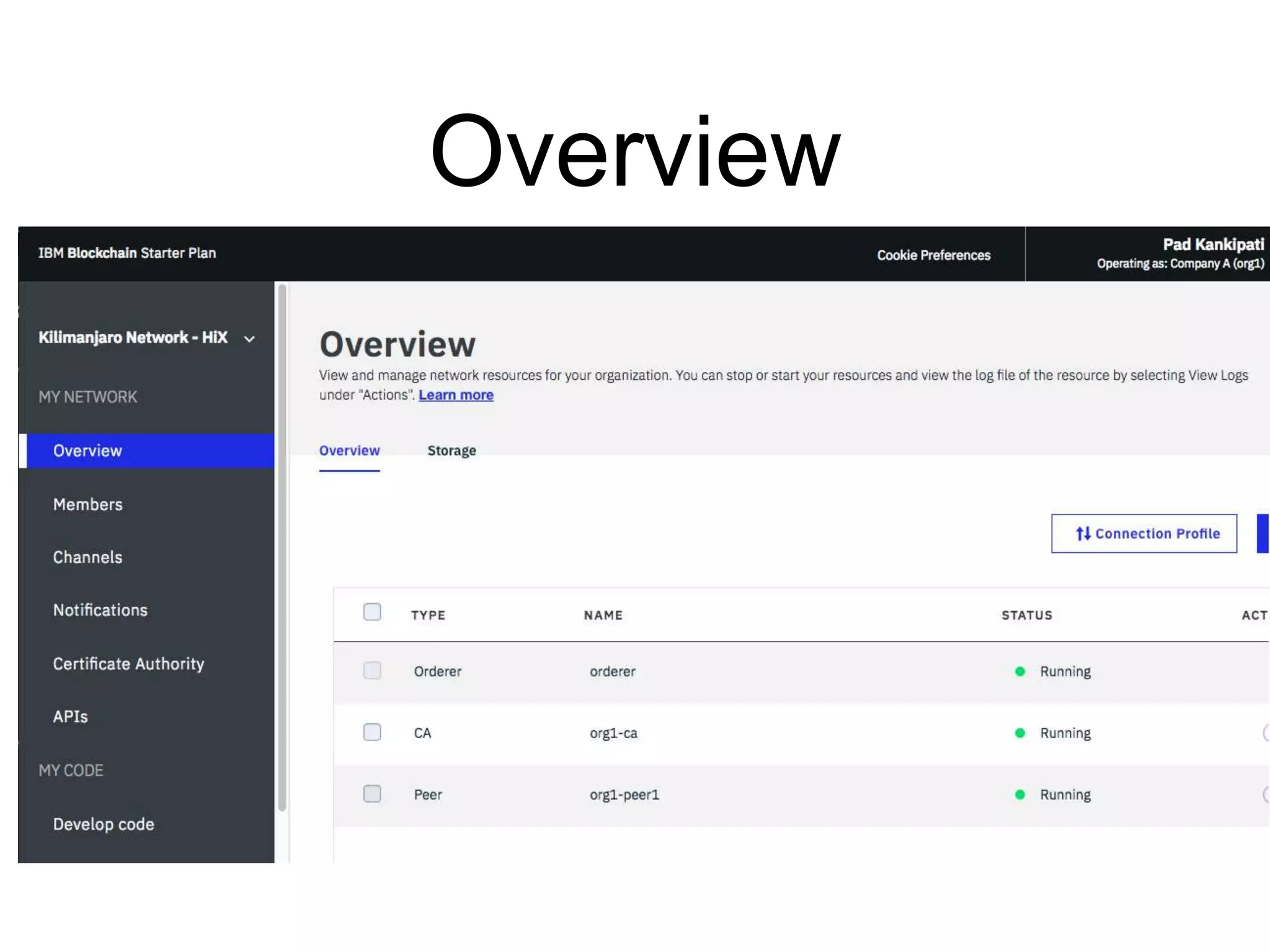Go to Certificate Authority in sidebar
Screen dimensions: 1270x952
coord(128,664)
